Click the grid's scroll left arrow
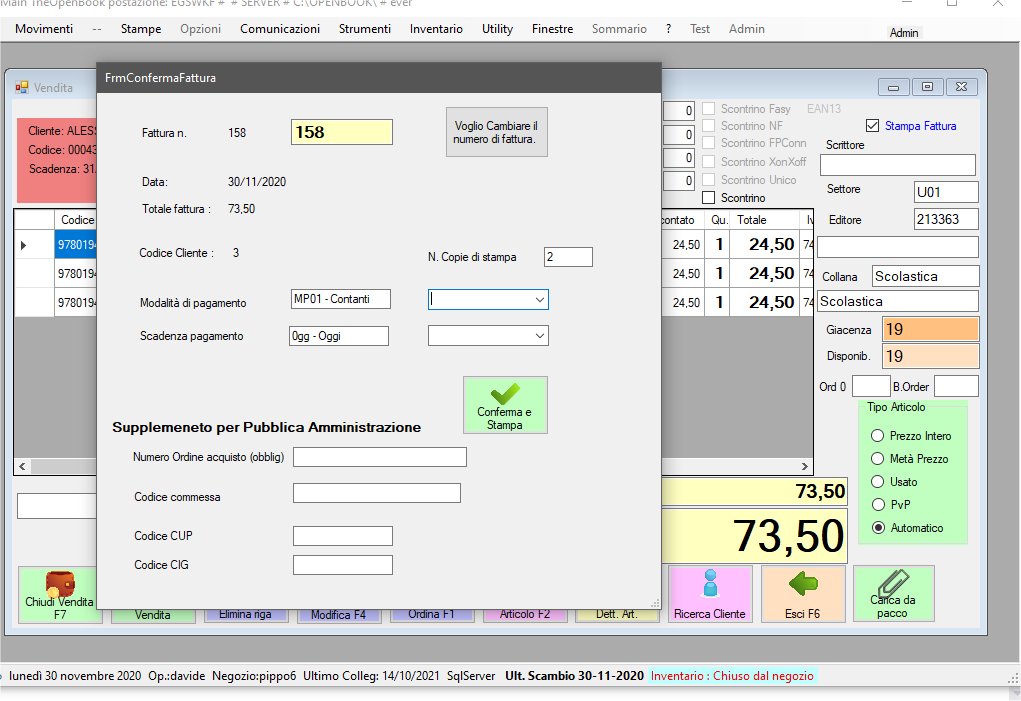This screenshot has width=1021, height=701. [x=23, y=466]
